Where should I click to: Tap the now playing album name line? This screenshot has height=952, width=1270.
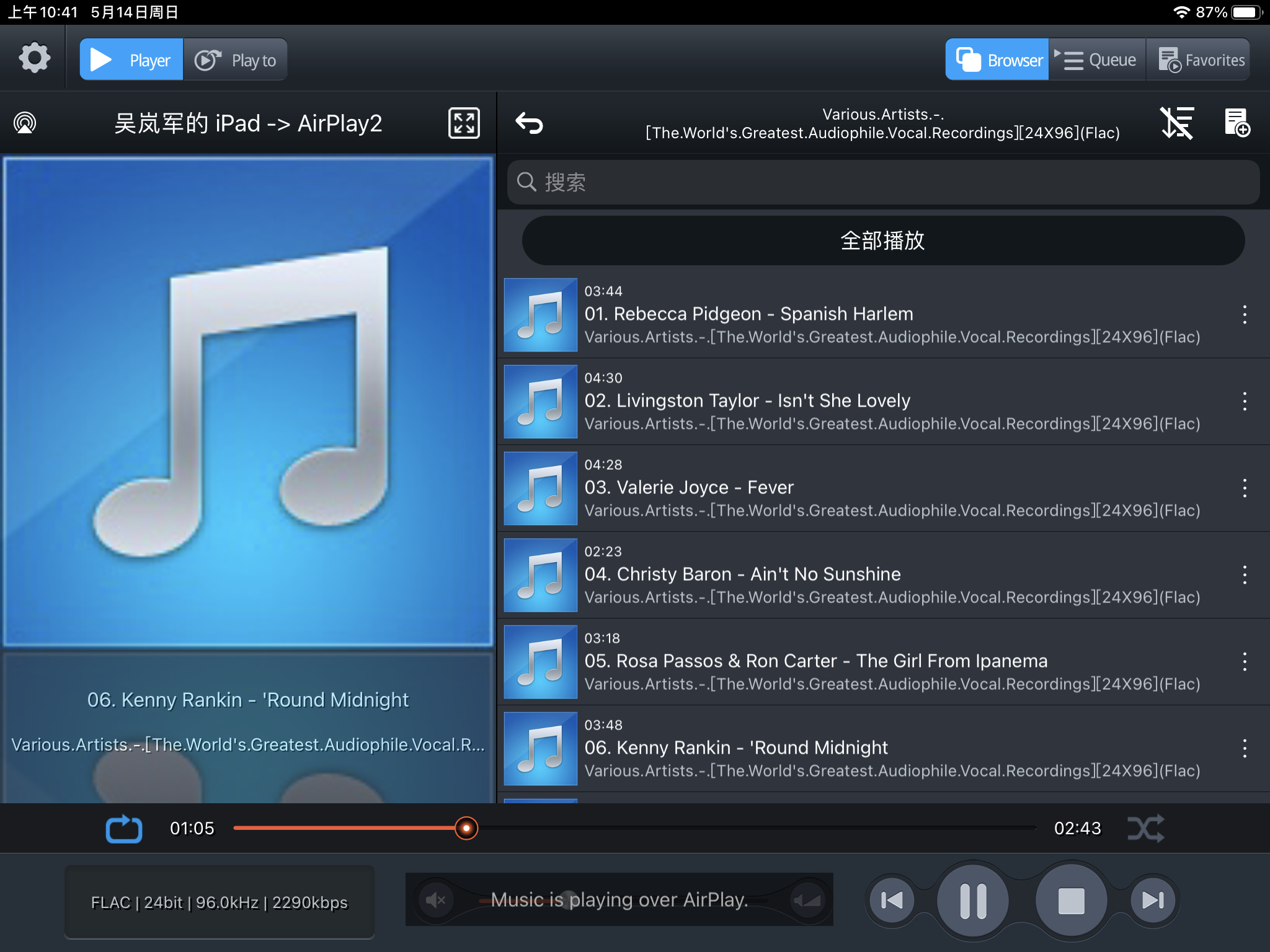click(x=248, y=744)
